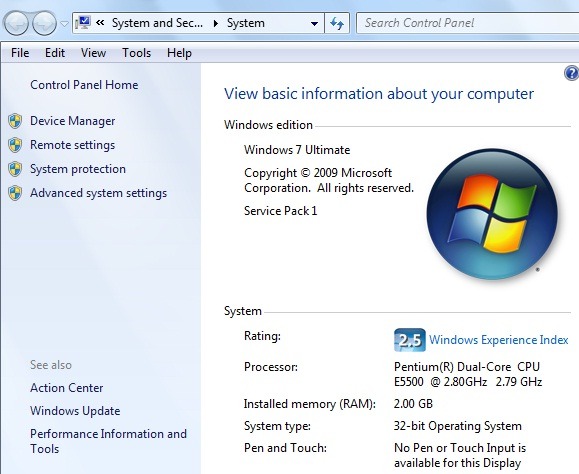The width and height of the screenshot is (579, 474).
Task: Open Performance Information and Tools link
Action: tap(108, 441)
